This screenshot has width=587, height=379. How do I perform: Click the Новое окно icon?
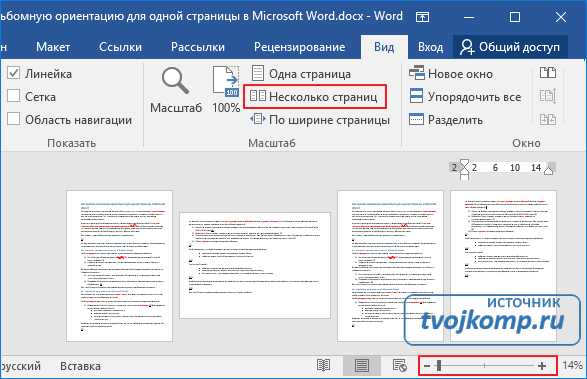point(416,73)
